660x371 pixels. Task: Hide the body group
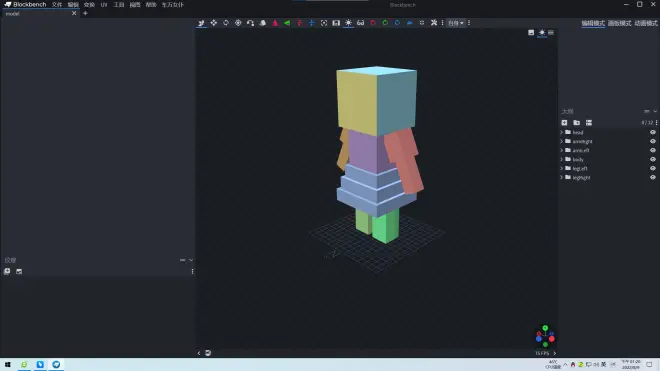point(653,159)
